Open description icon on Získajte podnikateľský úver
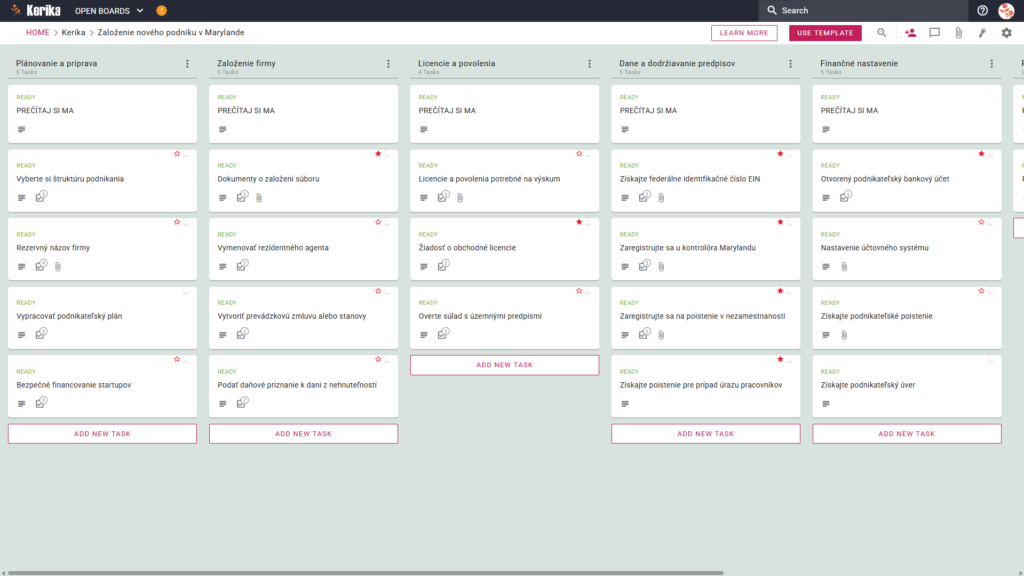 pyautogui.click(x=826, y=404)
